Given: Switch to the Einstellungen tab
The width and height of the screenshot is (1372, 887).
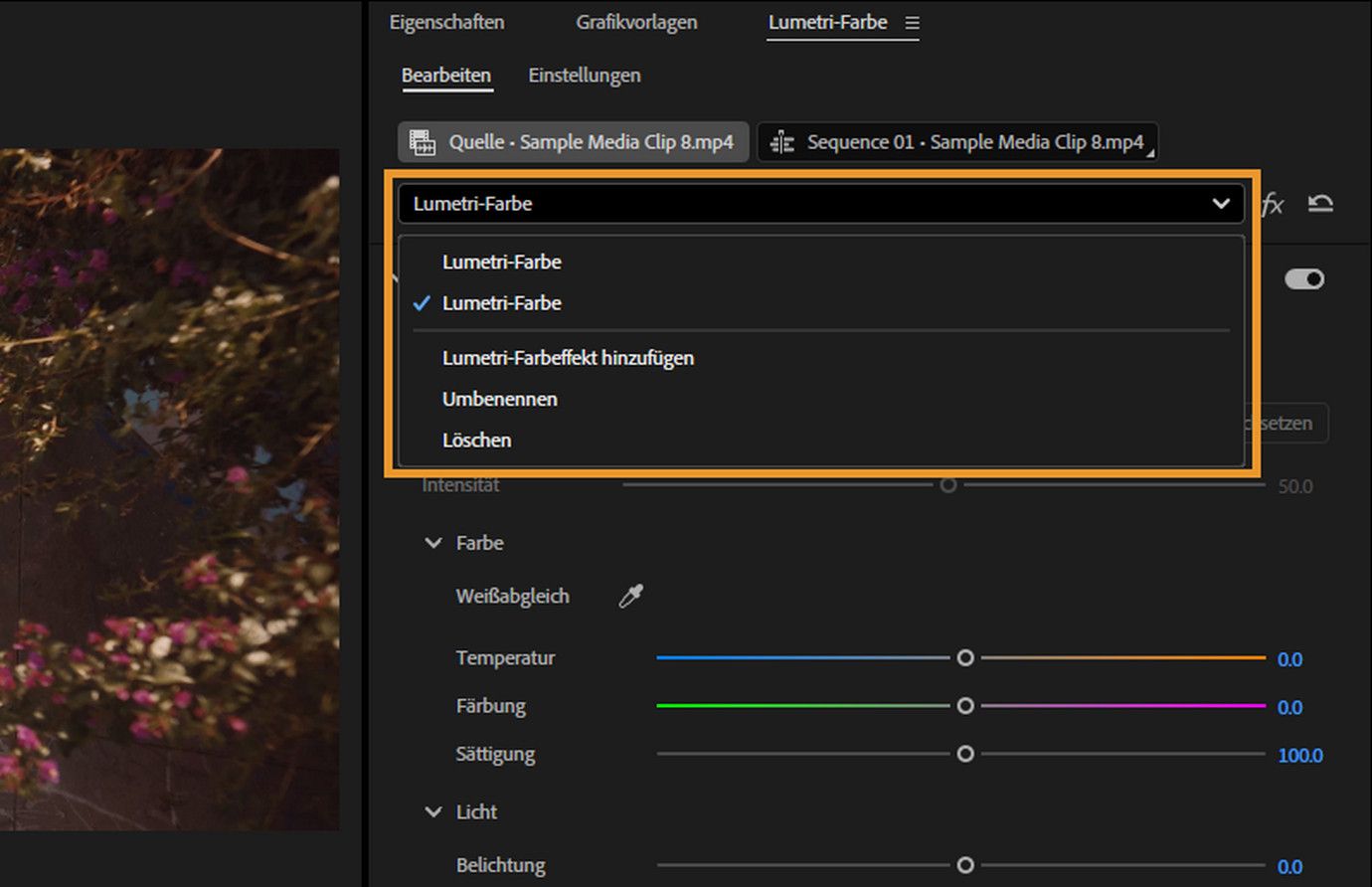Looking at the screenshot, I should point(585,75).
